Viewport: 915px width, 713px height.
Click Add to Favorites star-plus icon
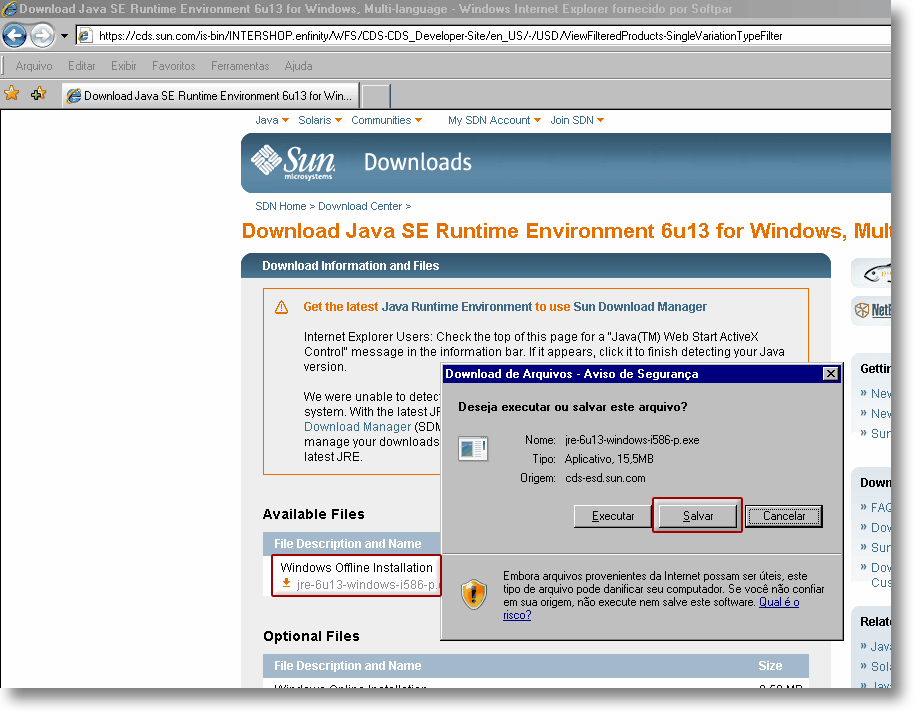tap(39, 93)
